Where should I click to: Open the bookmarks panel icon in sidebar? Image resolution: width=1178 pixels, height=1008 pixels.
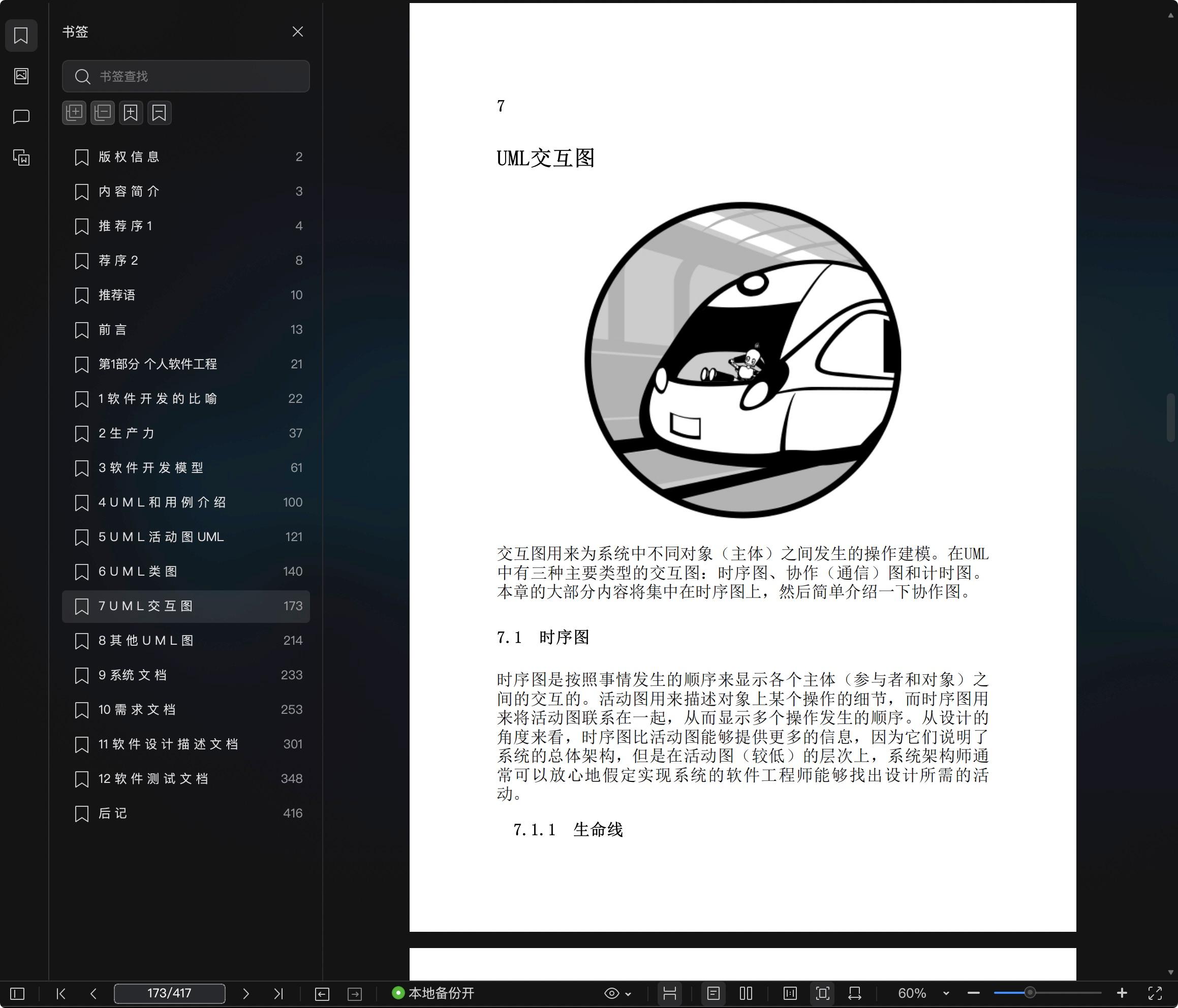21,35
